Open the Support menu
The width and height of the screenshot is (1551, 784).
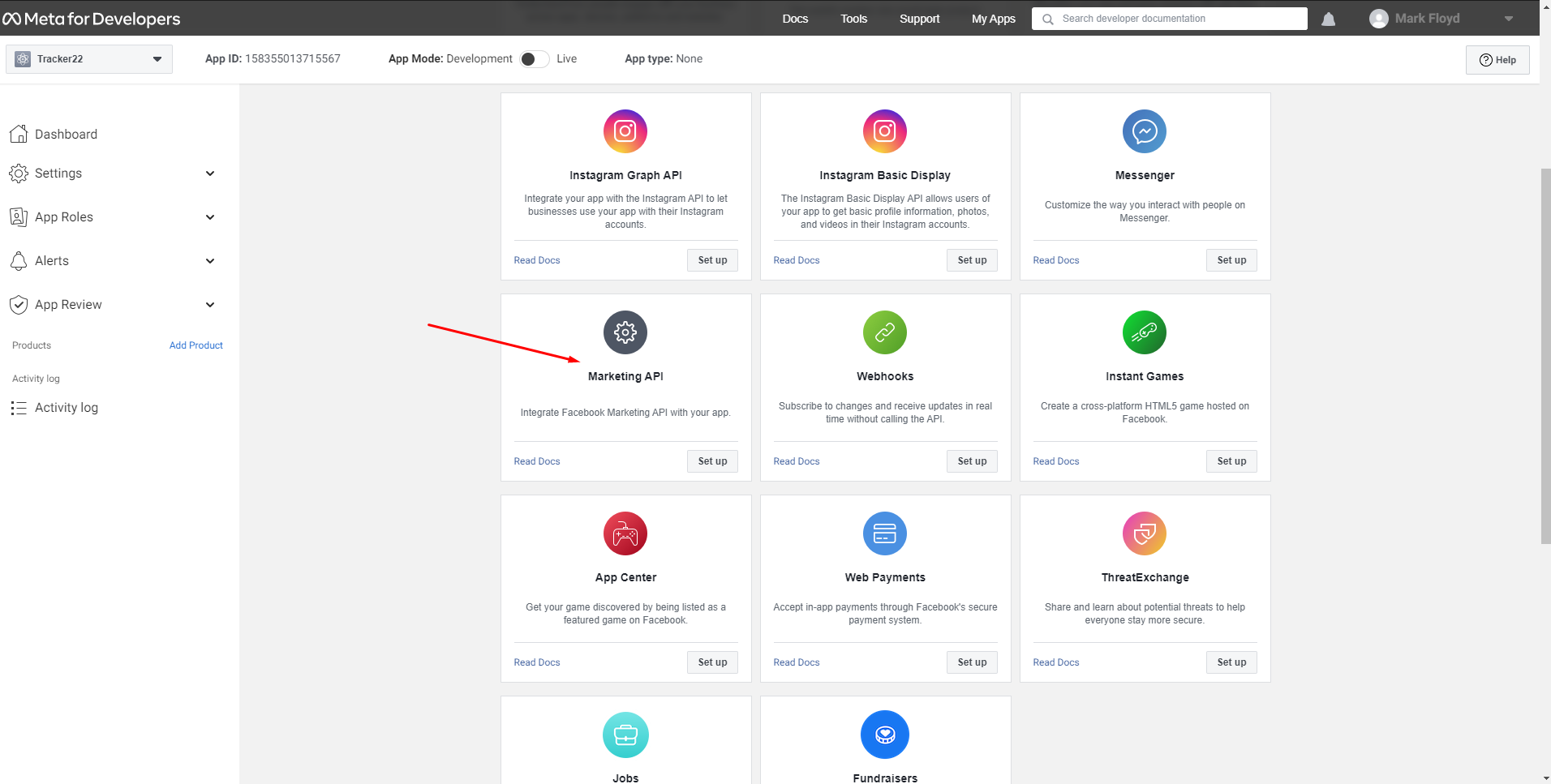coord(919,19)
